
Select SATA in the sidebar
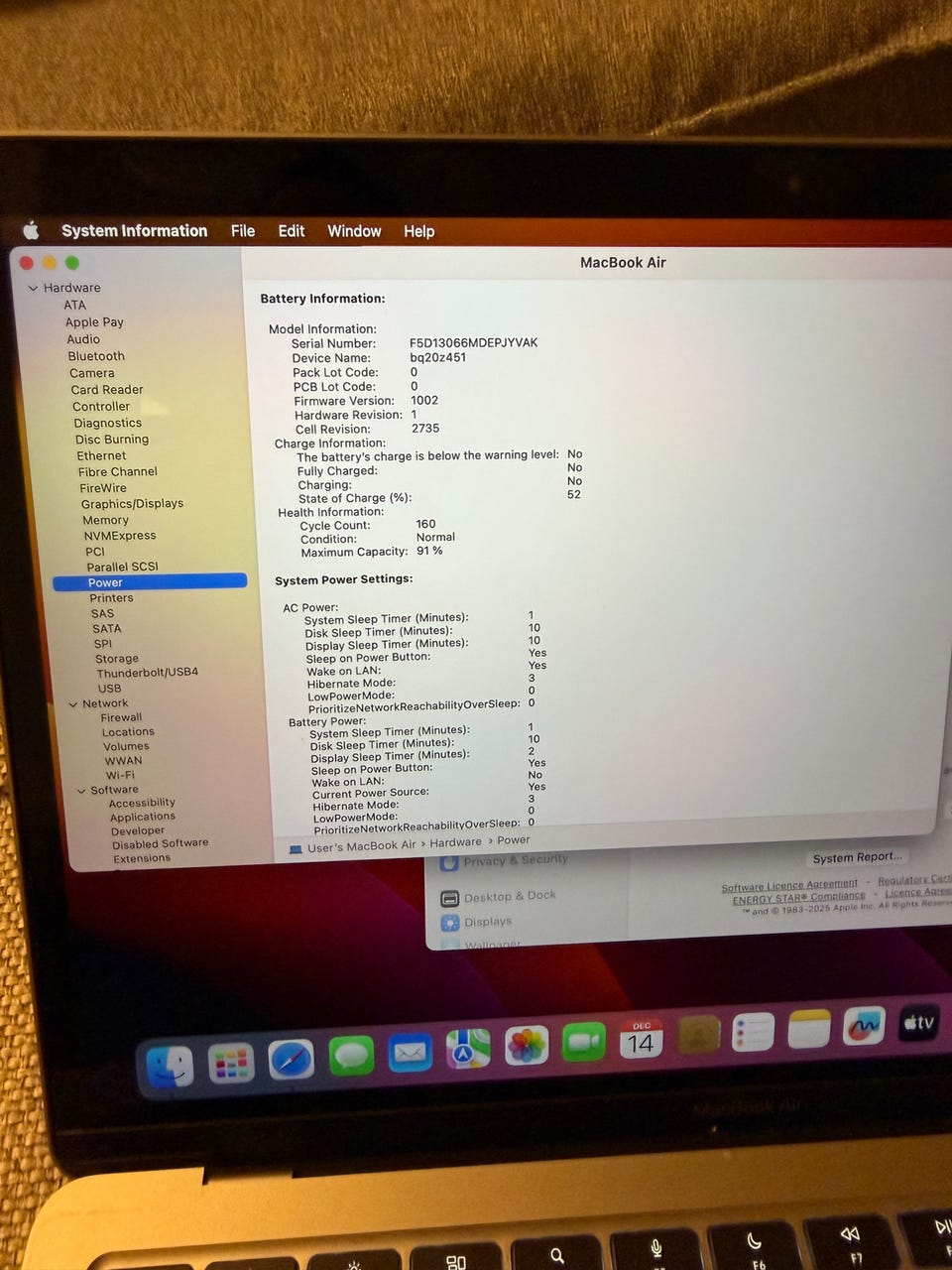107,629
